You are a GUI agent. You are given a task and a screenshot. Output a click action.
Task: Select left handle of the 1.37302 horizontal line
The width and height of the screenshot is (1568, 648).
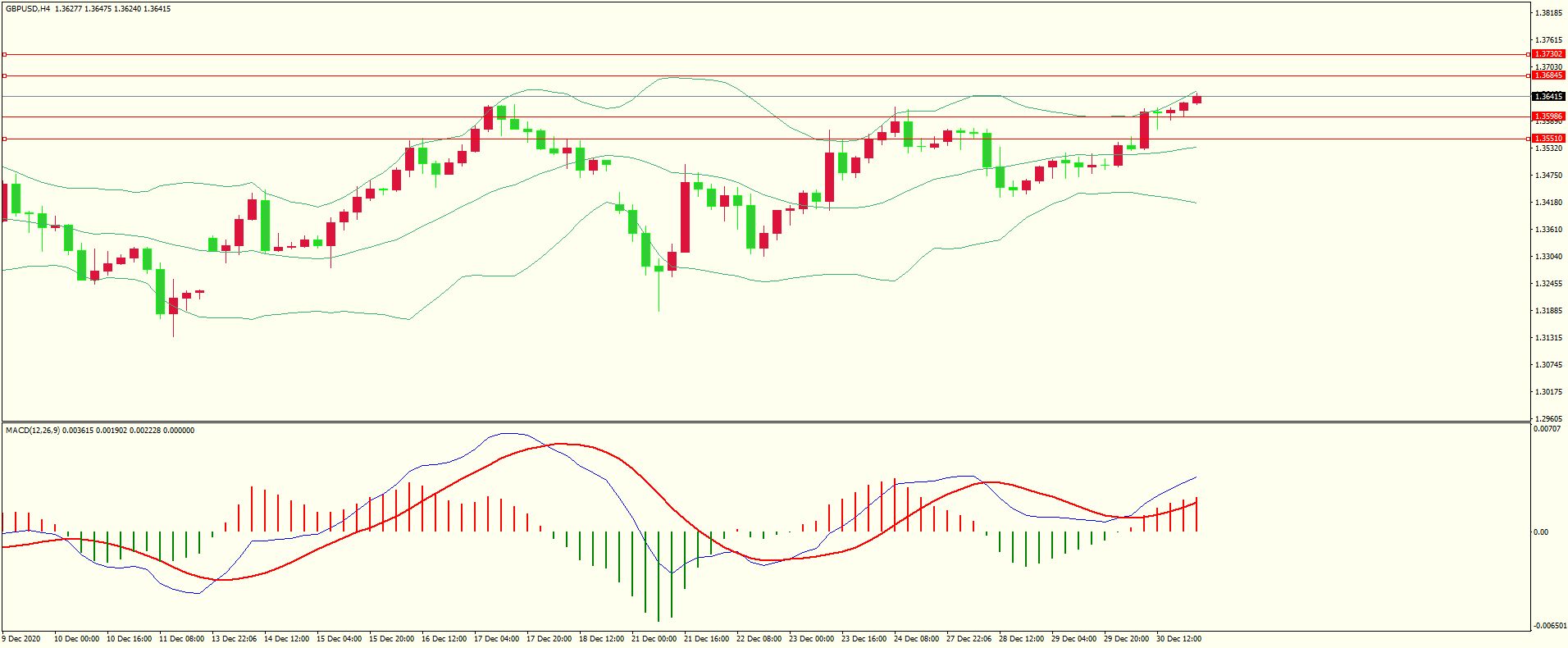pyautogui.click(x=4, y=54)
